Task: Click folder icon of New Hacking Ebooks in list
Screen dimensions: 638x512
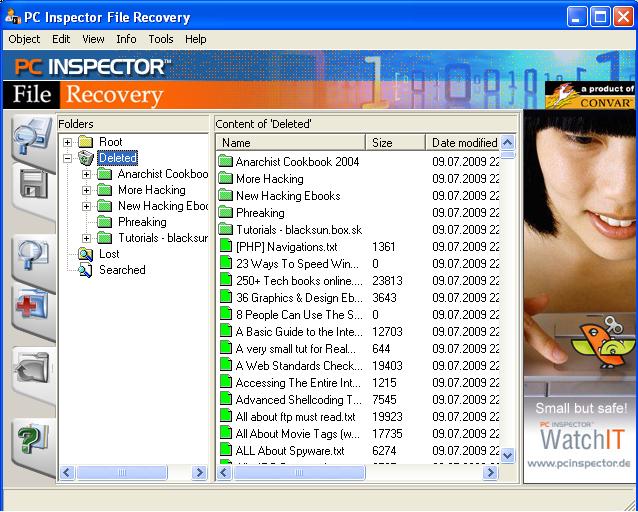Action: [x=225, y=196]
